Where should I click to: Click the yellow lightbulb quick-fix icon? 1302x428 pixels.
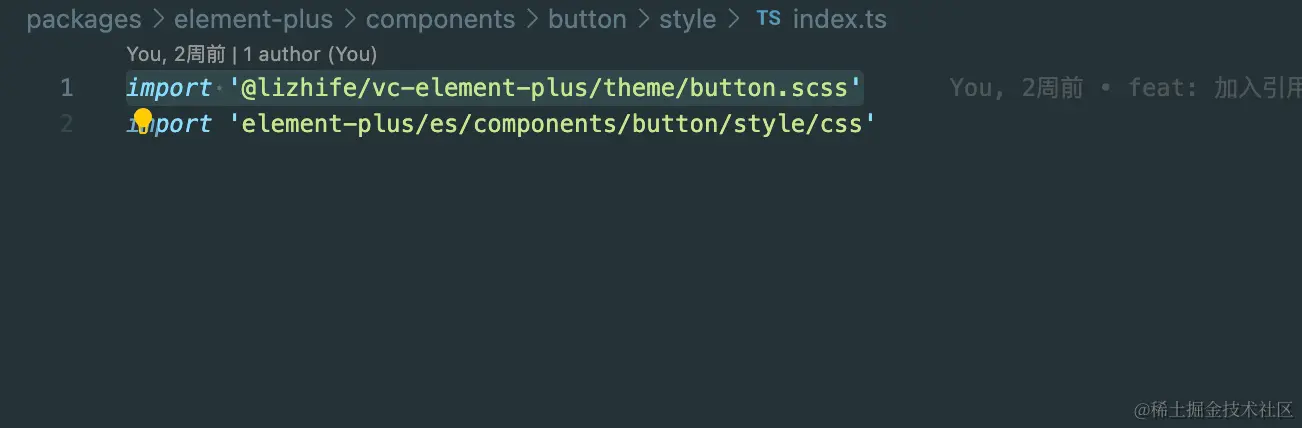(x=142, y=121)
